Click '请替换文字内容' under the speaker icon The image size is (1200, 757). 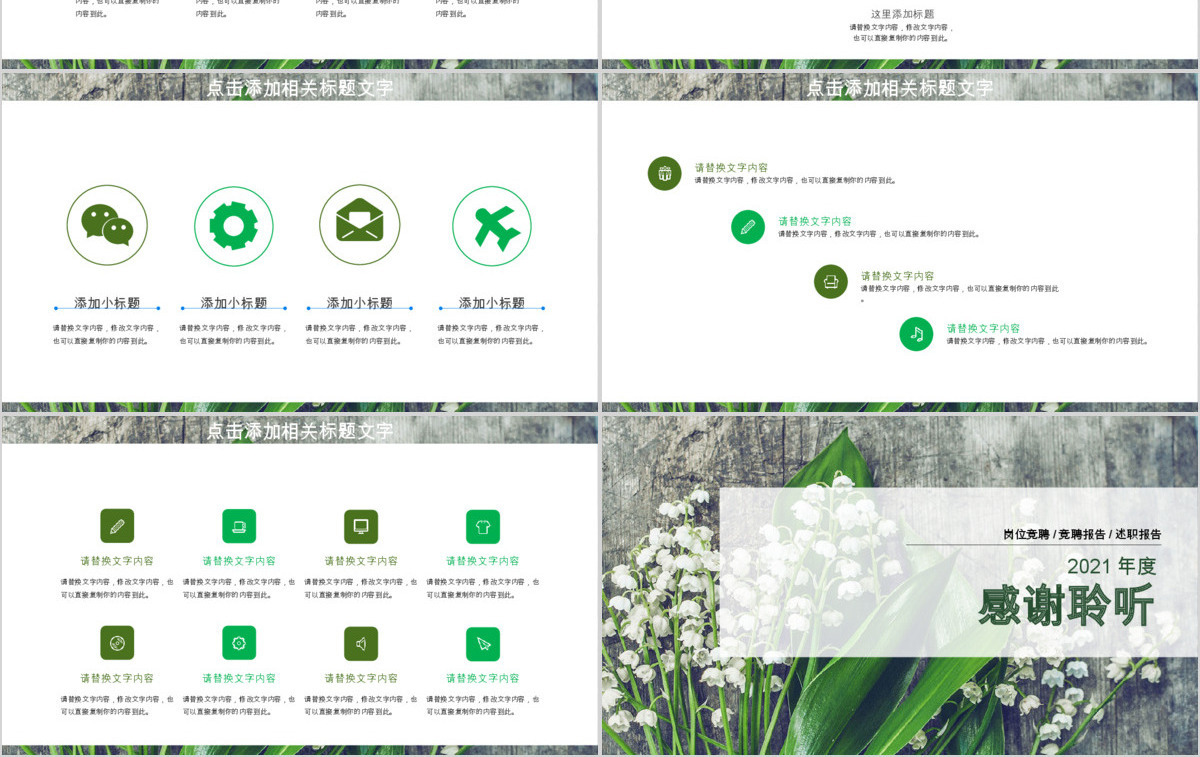point(361,678)
